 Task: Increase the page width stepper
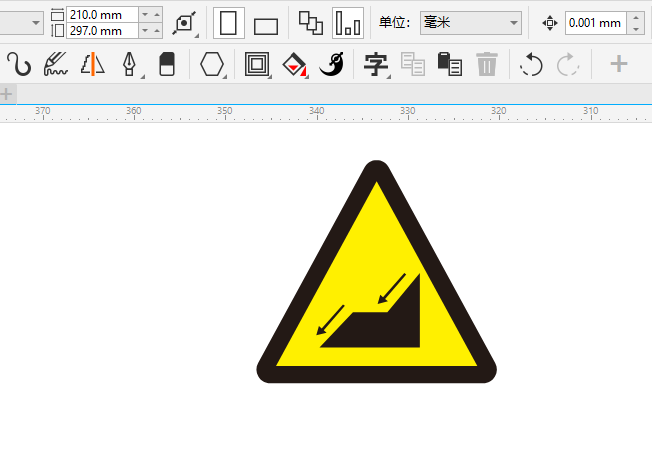click(x=157, y=15)
